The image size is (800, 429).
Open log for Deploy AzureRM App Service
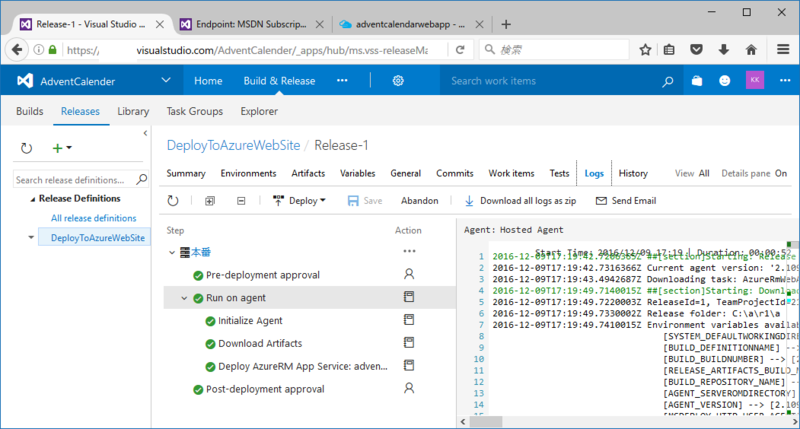click(x=409, y=365)
